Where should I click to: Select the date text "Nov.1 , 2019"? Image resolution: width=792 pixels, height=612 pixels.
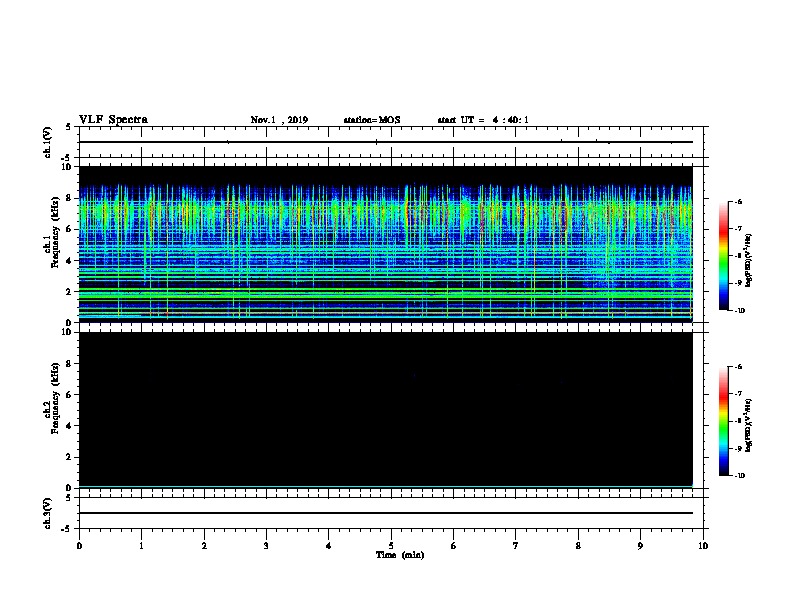279,120
